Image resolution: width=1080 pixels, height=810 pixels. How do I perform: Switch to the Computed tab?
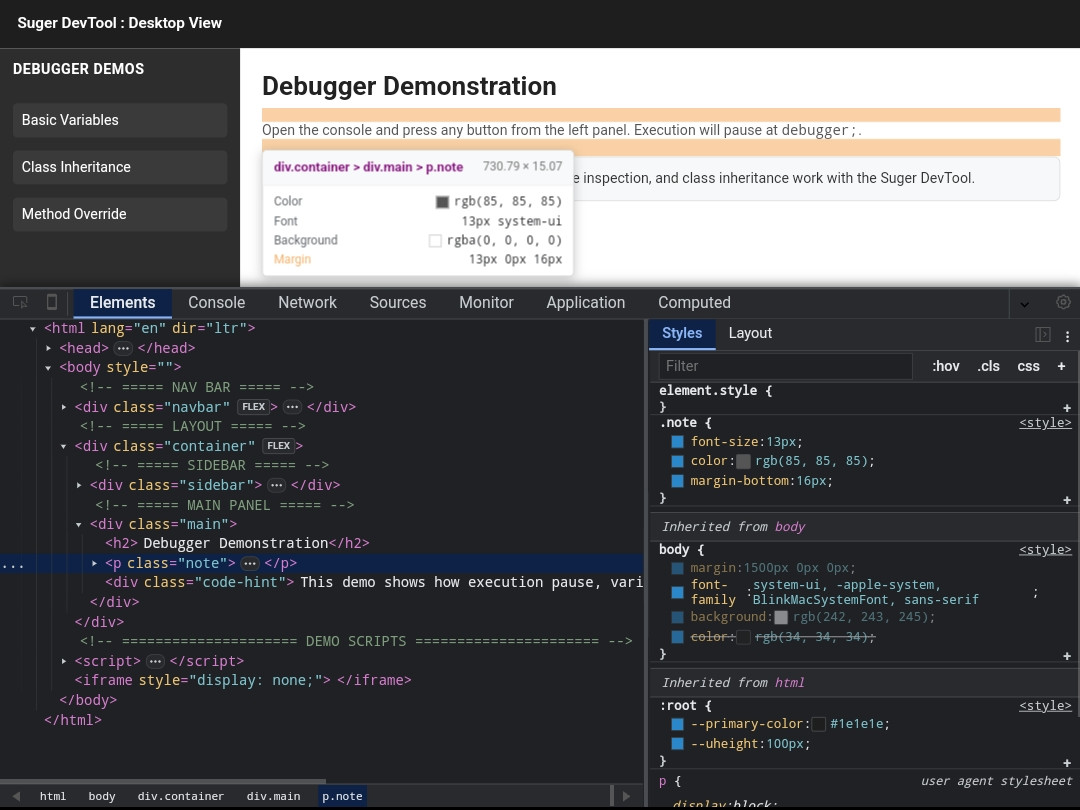pyautogui.click(x=694, y=302)
